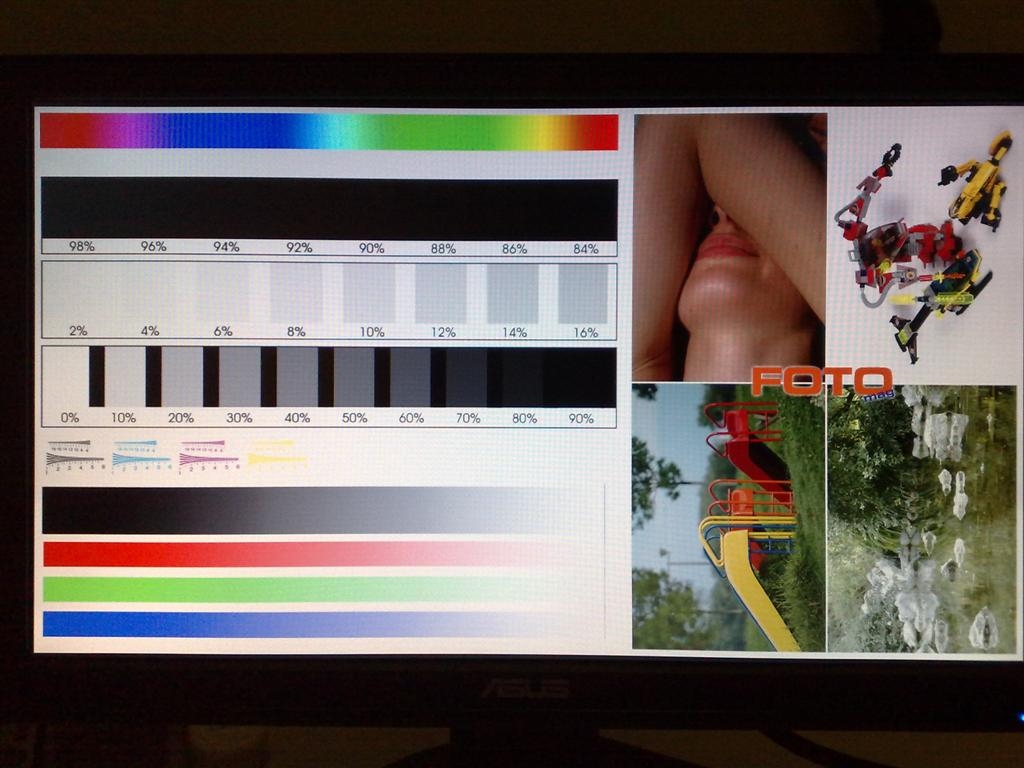Click the red gradient bar
1024x768 pixels.
[x=300, y=554]
